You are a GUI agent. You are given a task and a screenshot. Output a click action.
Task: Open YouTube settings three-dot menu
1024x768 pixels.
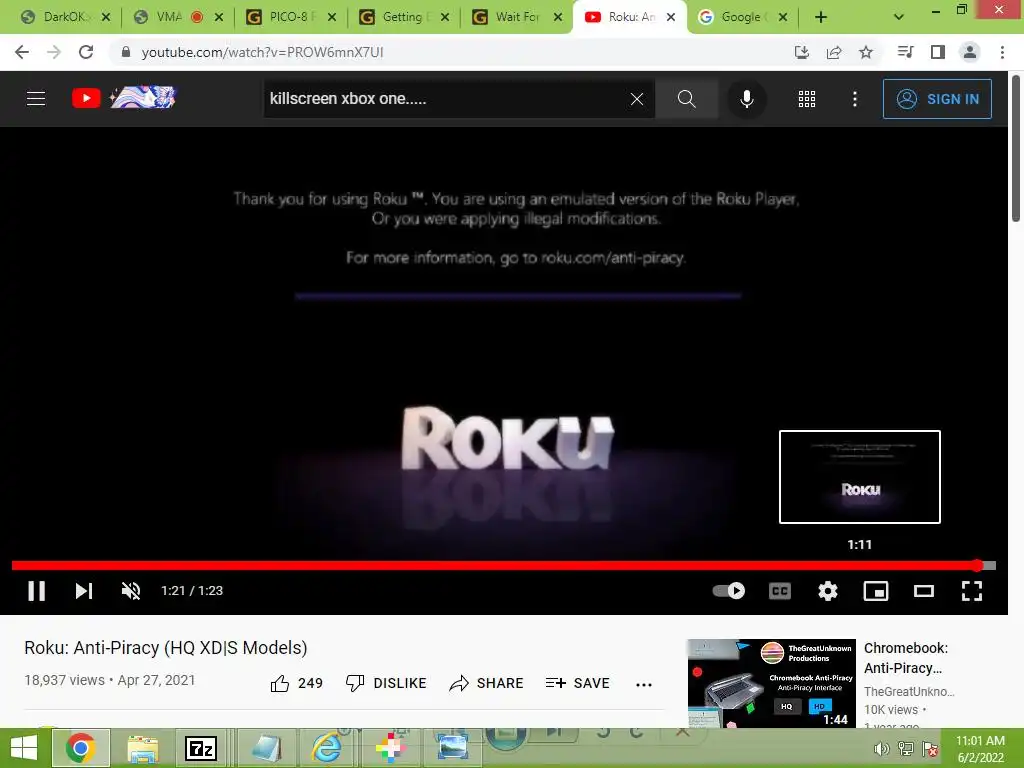tap(855, 99)
